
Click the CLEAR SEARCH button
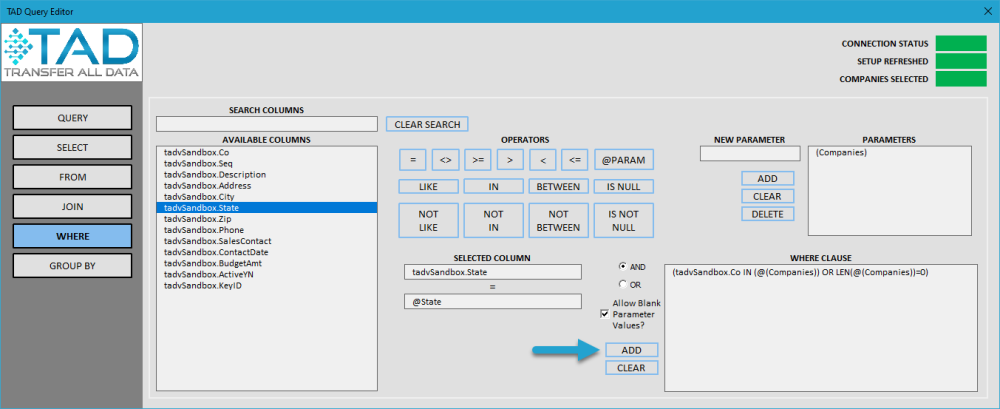pyautogui.click(x=427, y=124)
